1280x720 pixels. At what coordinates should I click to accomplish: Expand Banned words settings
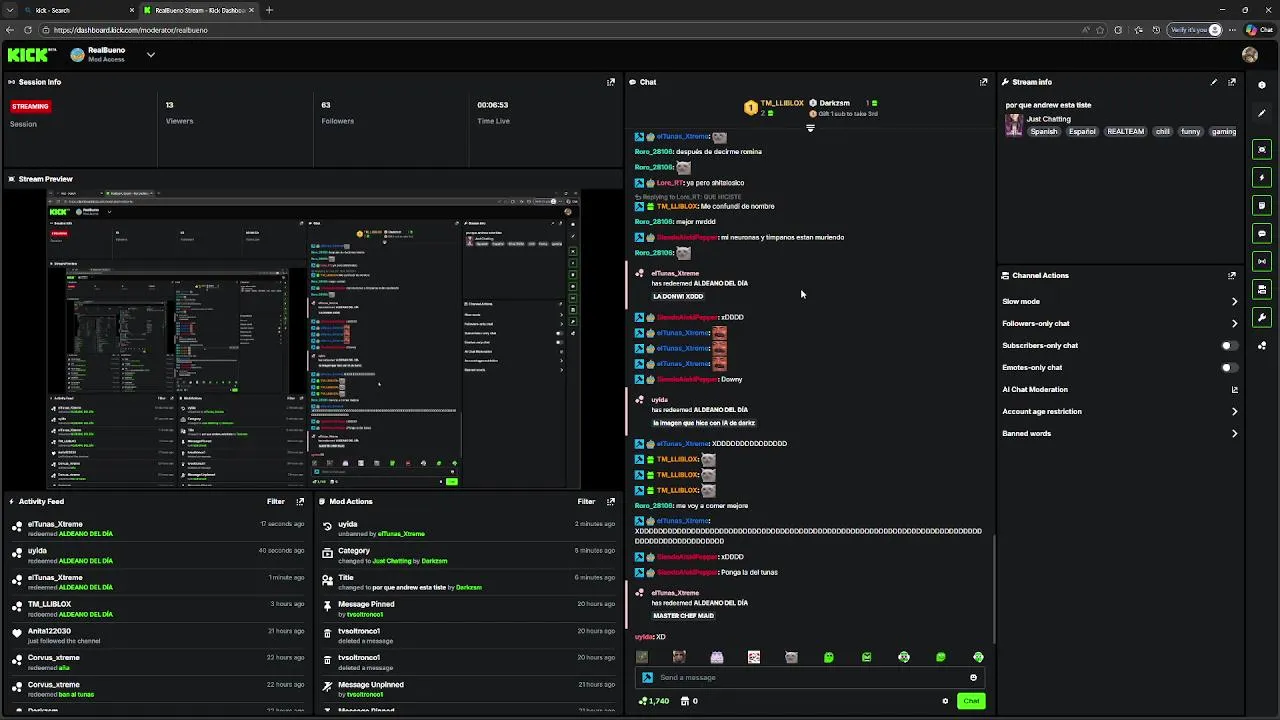click(1120, 433)
